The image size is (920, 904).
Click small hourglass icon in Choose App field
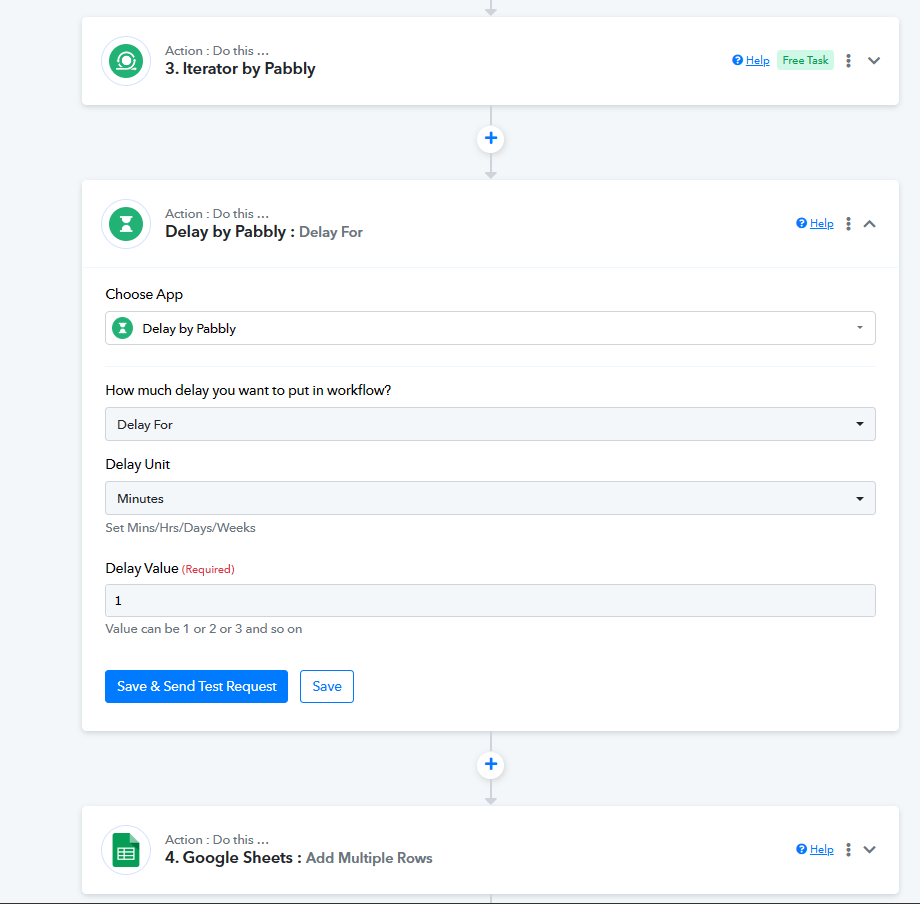click(123, 329)
